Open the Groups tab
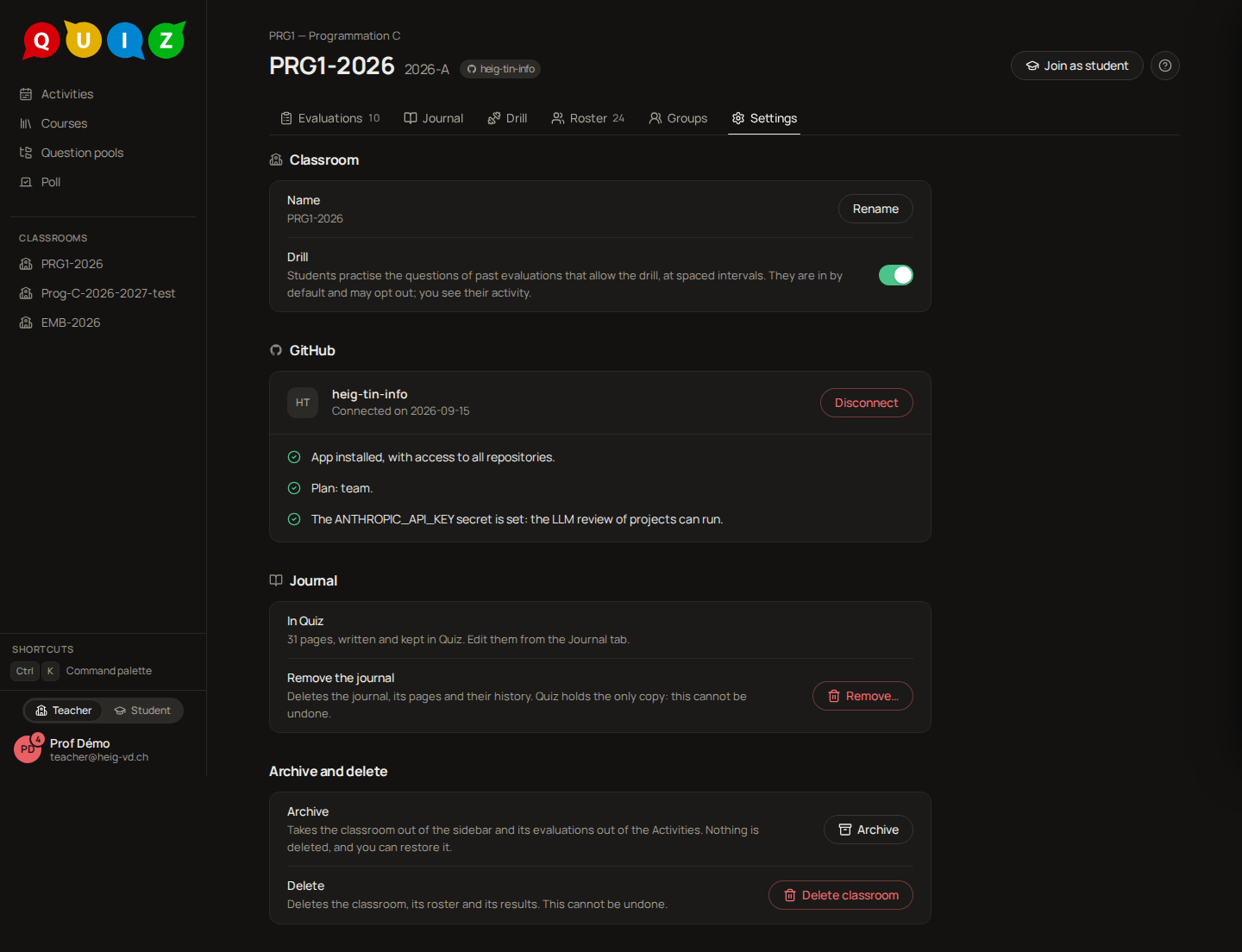This screenshot has width=1242, height=952. (x=678, y=118)
